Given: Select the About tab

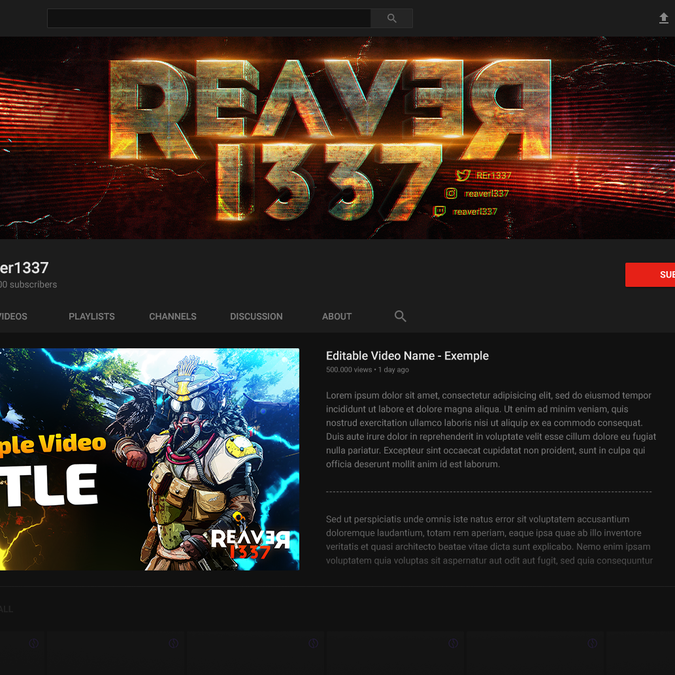Looking at the screenshot, I should [x=337, y=316].
